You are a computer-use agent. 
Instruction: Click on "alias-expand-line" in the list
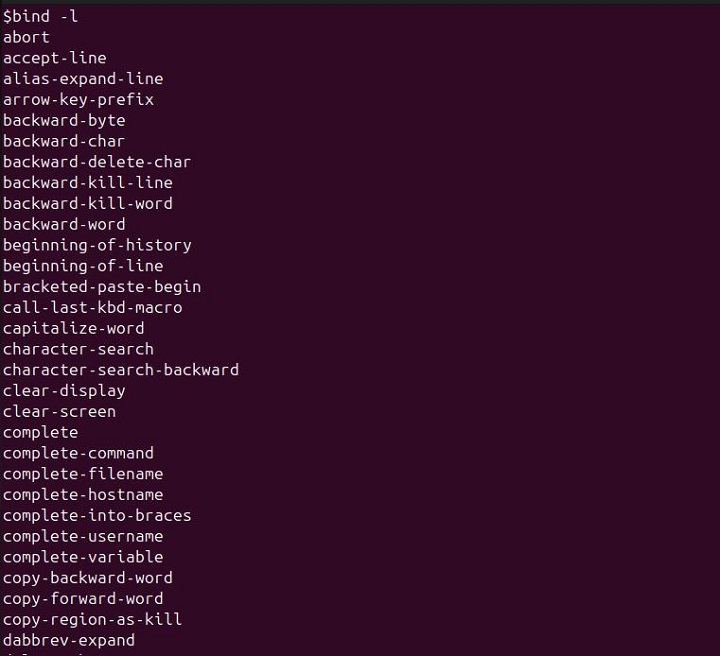click(x=83, y=79)
